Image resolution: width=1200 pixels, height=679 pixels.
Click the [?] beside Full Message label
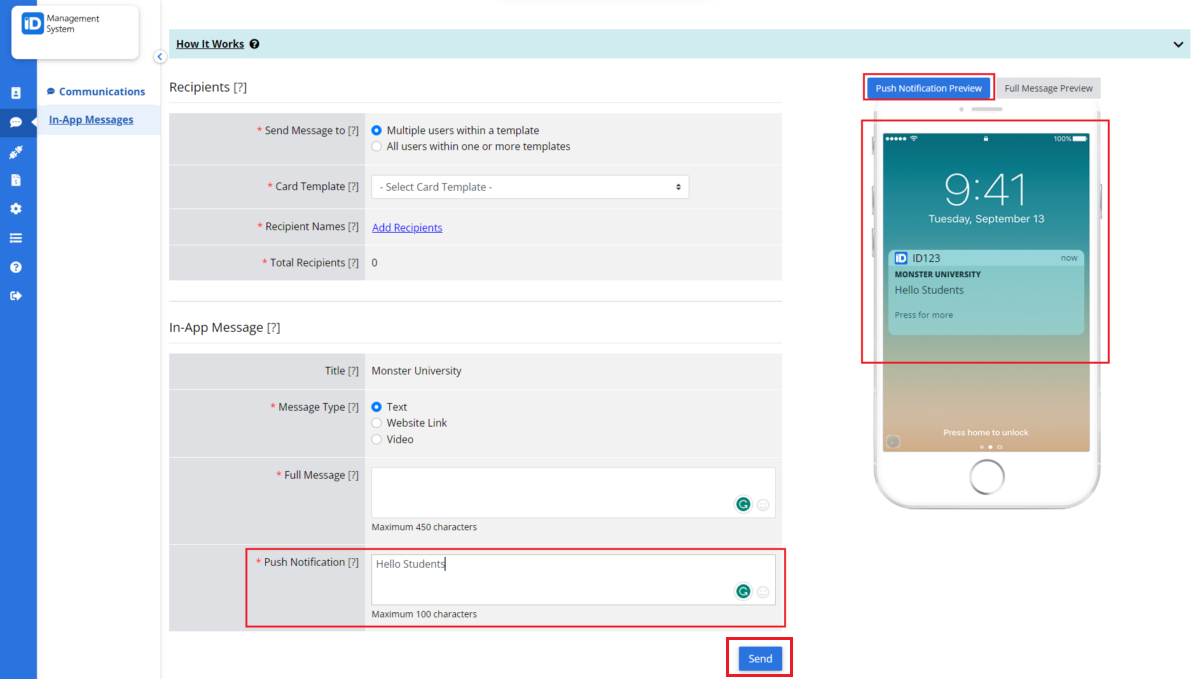[x=353, y=475]
